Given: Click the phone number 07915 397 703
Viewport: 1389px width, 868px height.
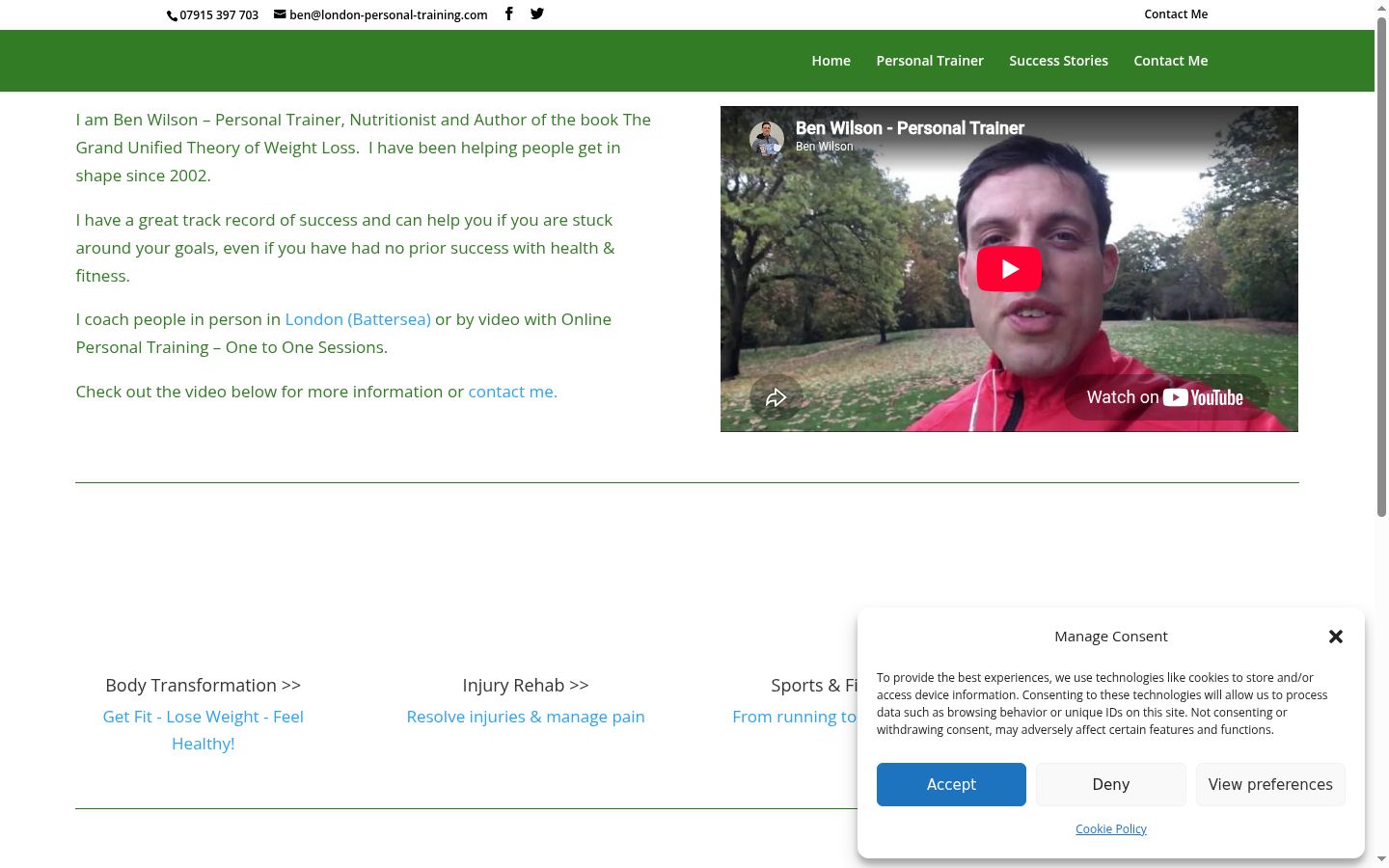Looking at the screenshot, I should 219,15.
